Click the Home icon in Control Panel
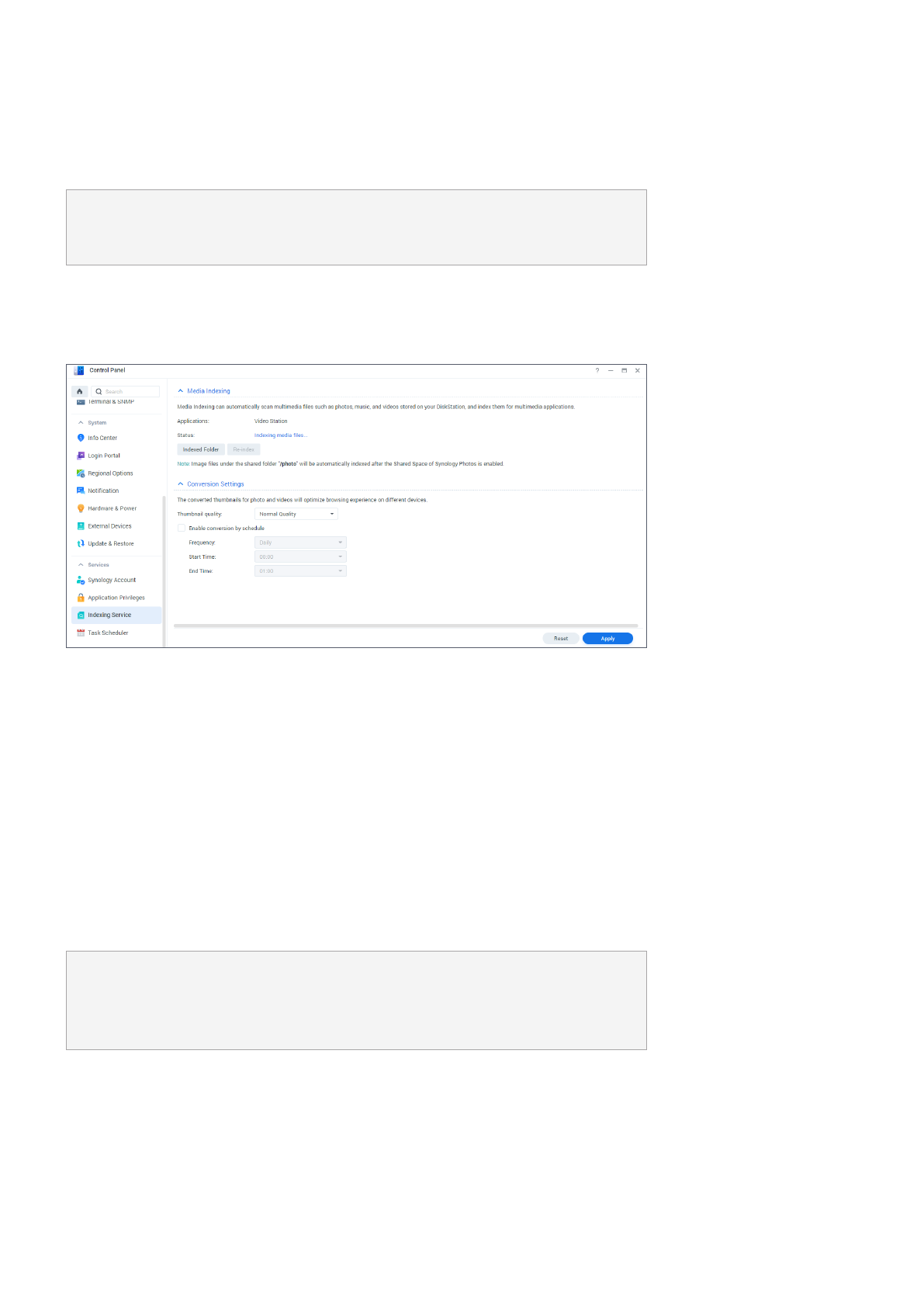 click(79, 392)
